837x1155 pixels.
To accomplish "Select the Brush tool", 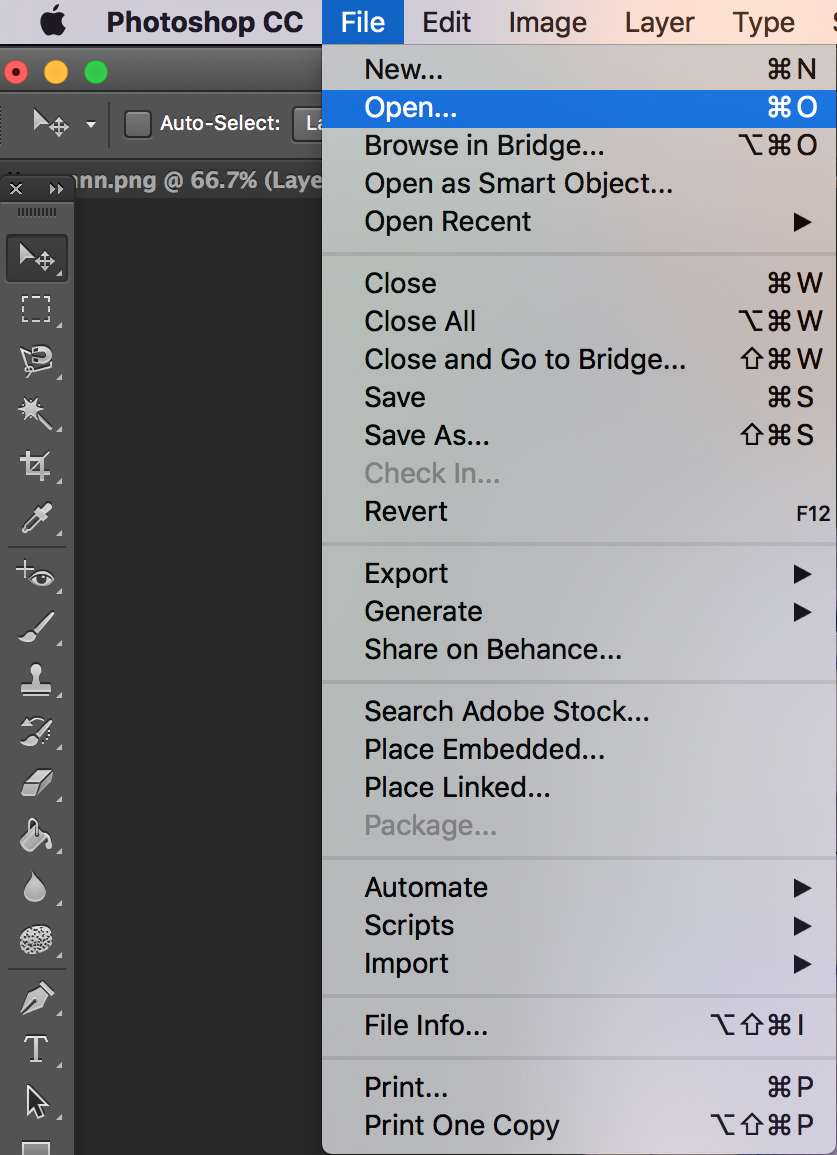I will pos(36,628).
